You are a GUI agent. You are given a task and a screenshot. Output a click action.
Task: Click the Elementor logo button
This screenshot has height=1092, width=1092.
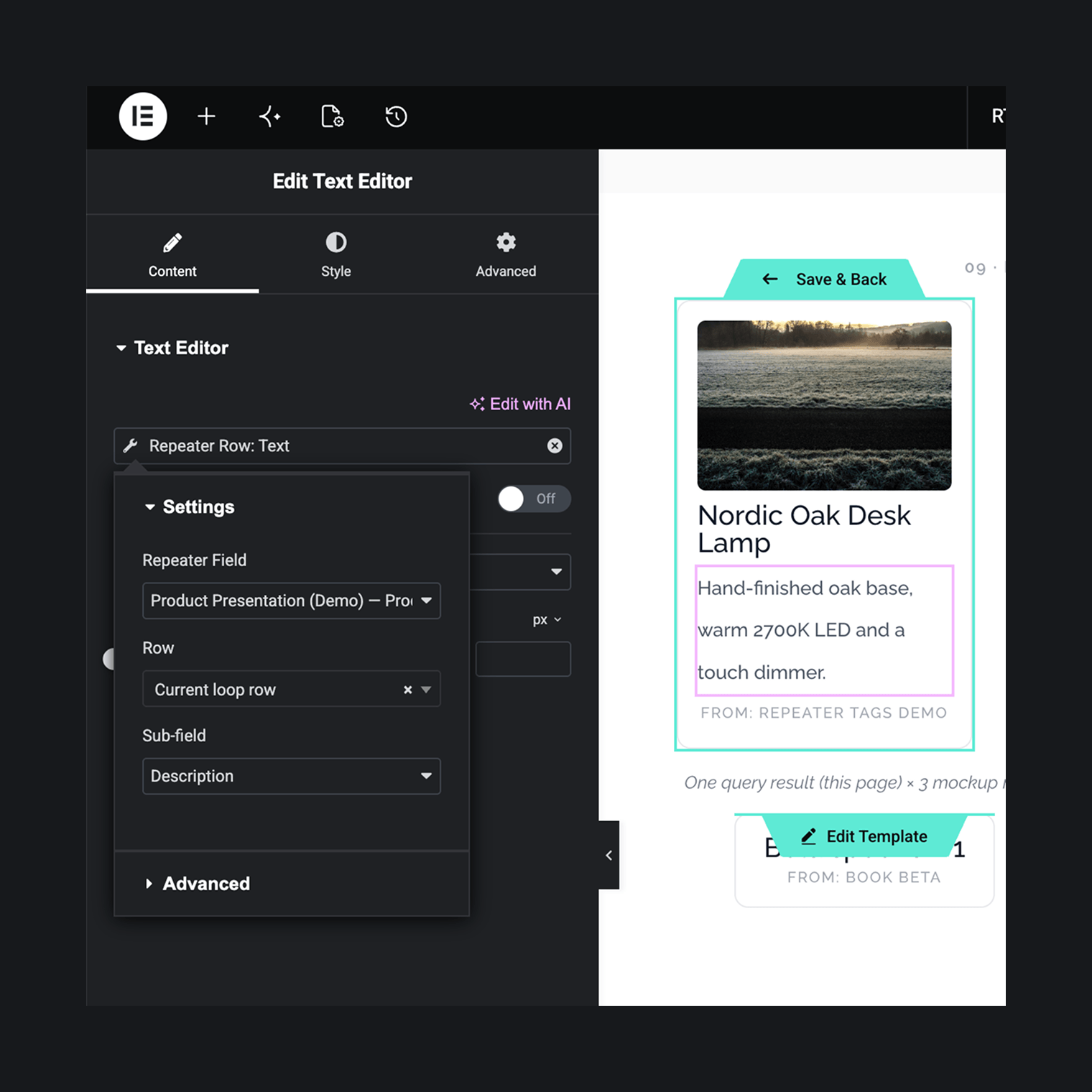tap(143, 116)
